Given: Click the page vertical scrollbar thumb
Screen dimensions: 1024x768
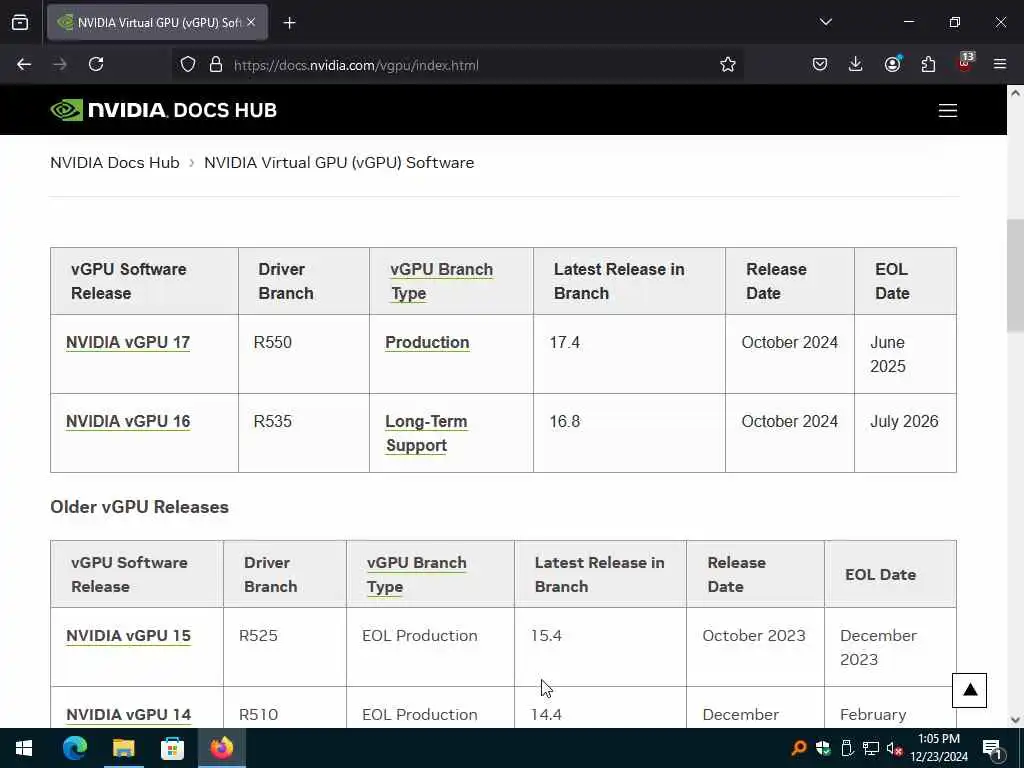Looking at the screenshot, I should (x=1015, y=276).
